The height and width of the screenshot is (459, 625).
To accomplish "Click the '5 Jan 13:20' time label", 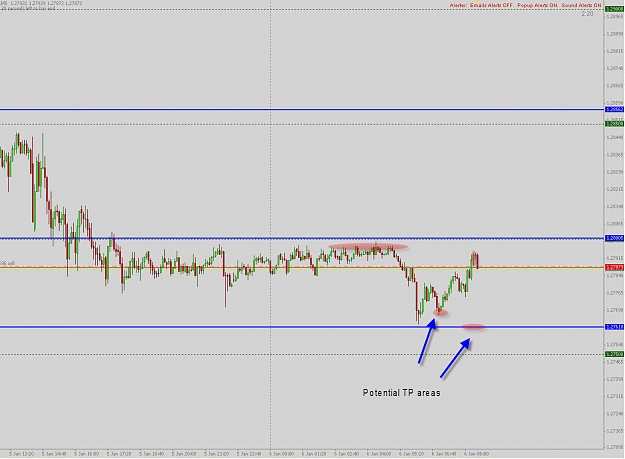I will 21,454.
